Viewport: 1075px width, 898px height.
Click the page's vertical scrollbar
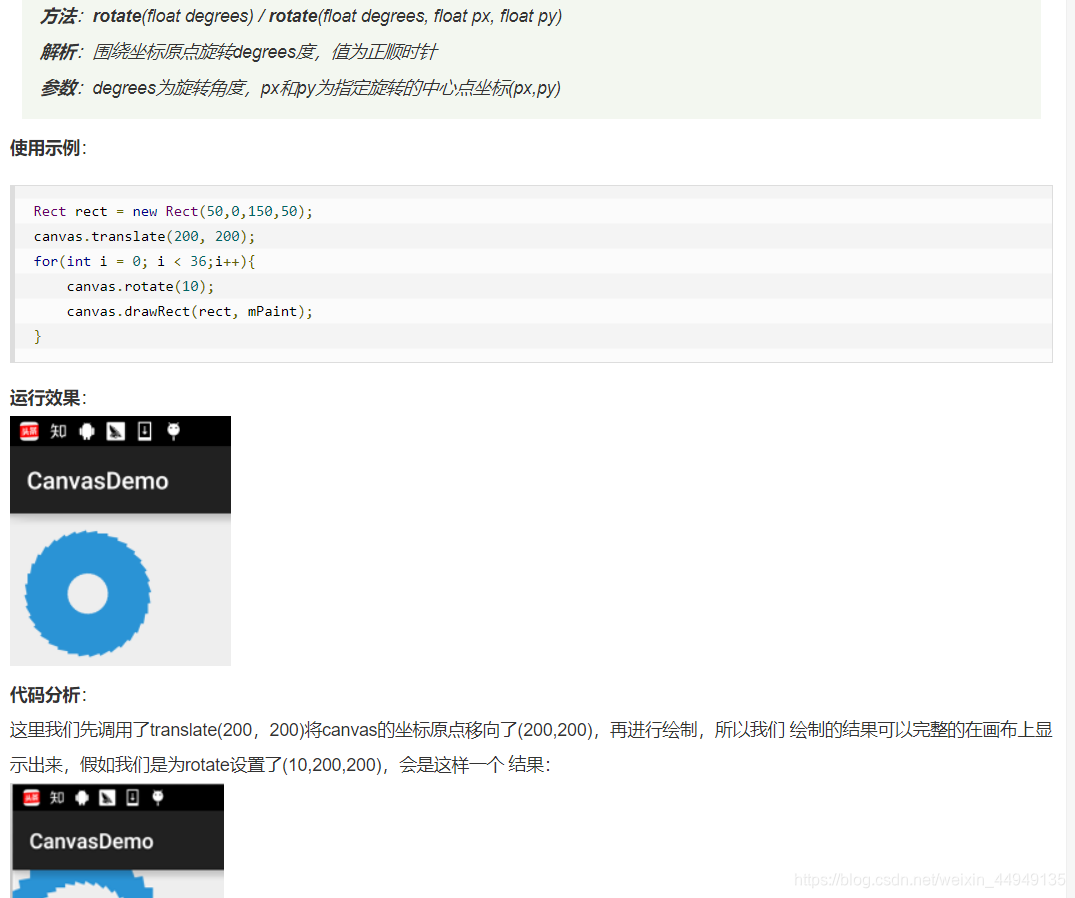coord(1070,449)
